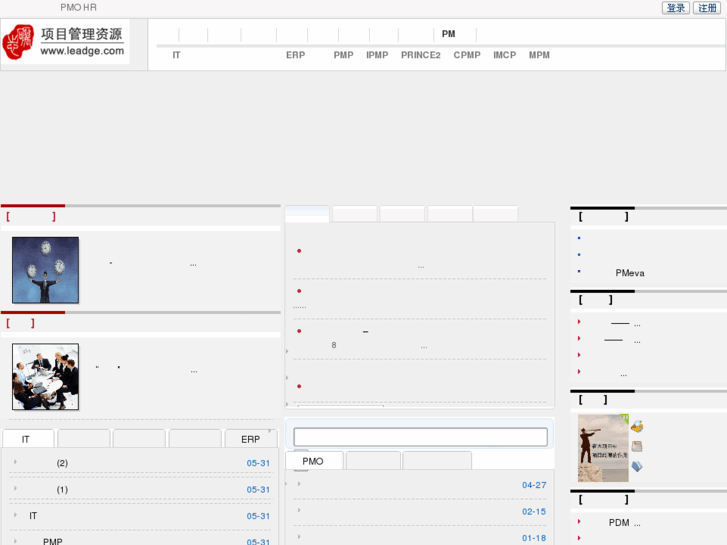Click the book cover image in sidebar
The width and height of the screenshot is (727, 545).
[x=603, y=448]
